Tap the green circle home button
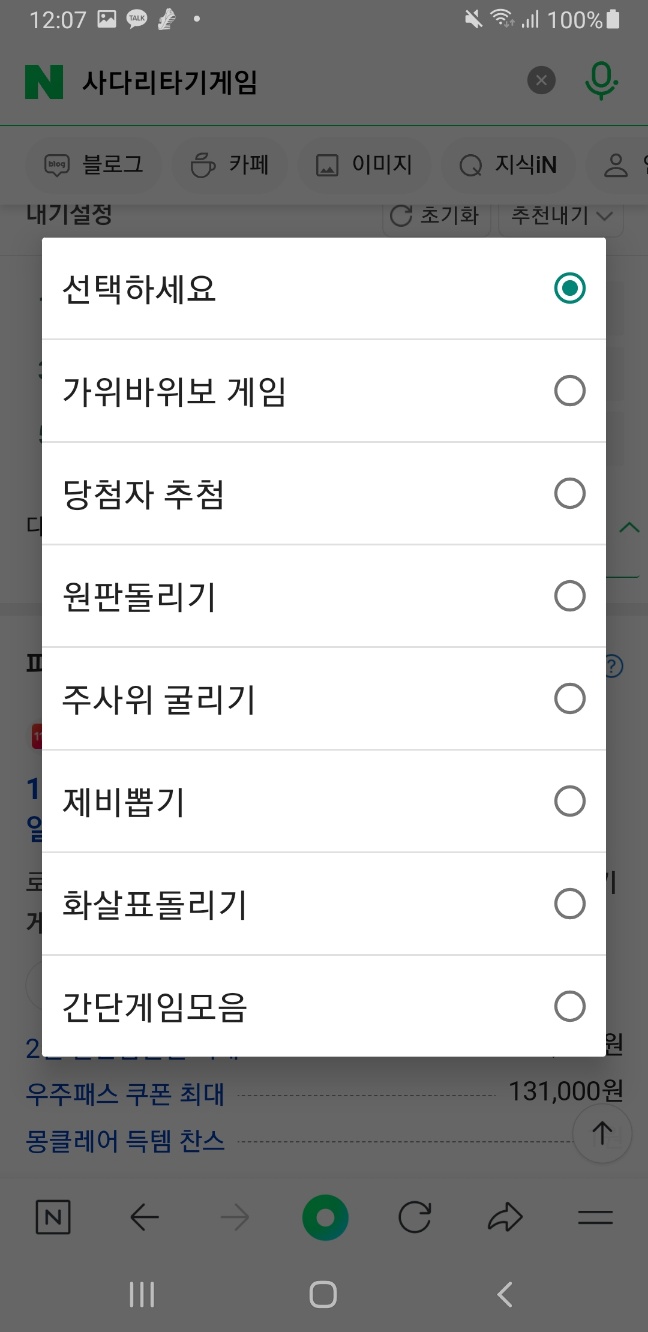 click(324, 1217)
